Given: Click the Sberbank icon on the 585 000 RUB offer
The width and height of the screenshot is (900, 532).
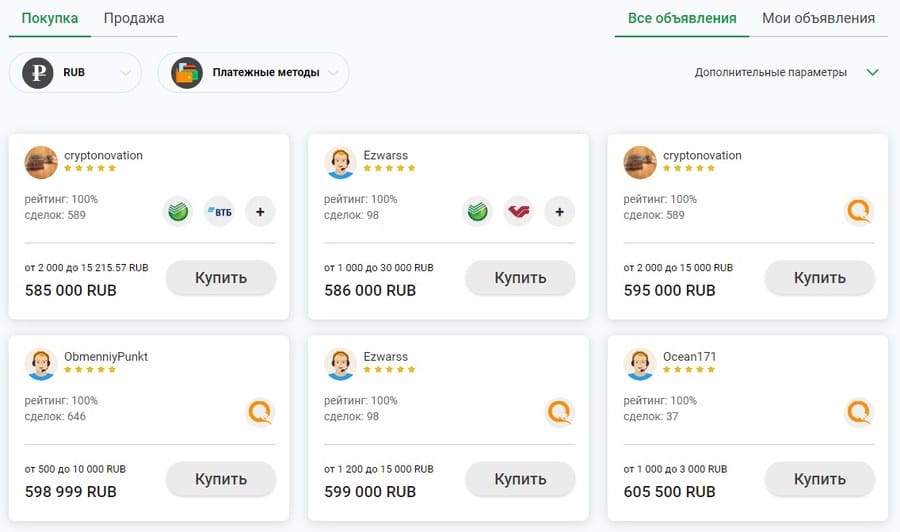Looking at the screenshot, I should coord(178,211).
